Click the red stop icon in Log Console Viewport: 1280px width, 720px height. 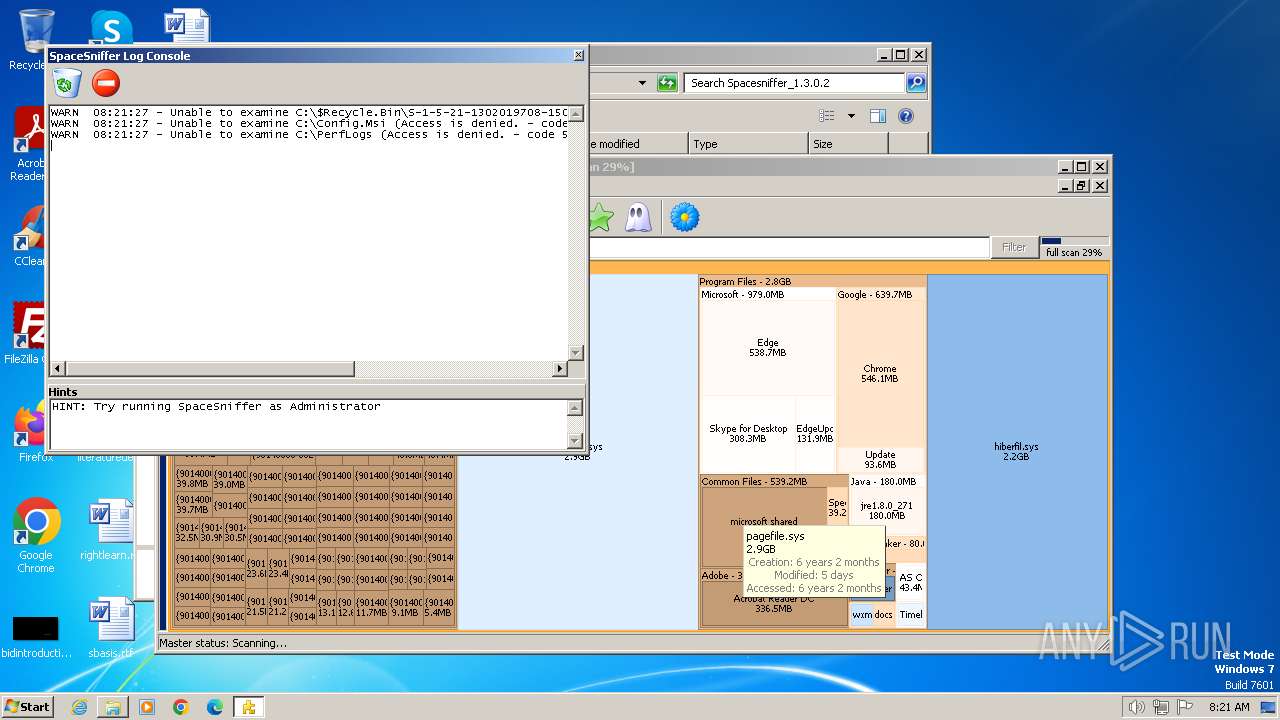pos(106,83)
